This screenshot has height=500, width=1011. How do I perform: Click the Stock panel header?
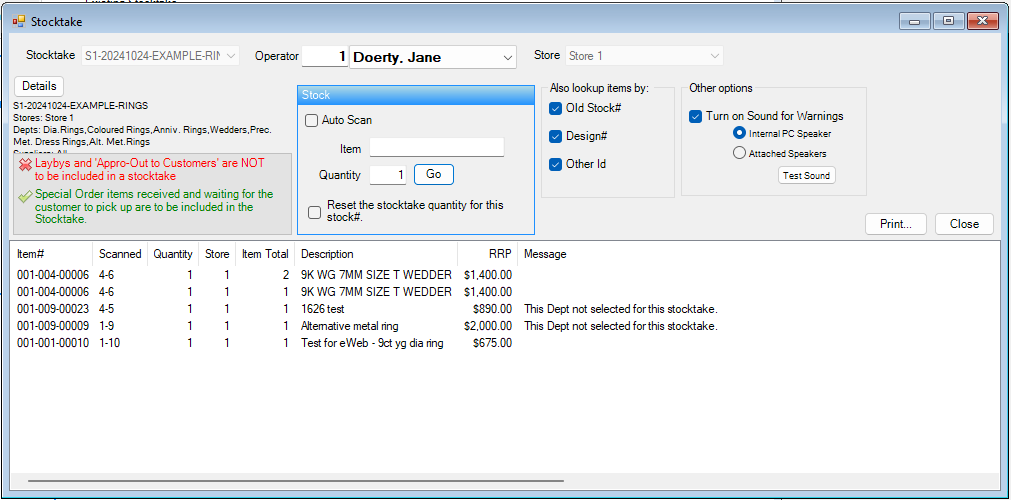pos(416,95)
